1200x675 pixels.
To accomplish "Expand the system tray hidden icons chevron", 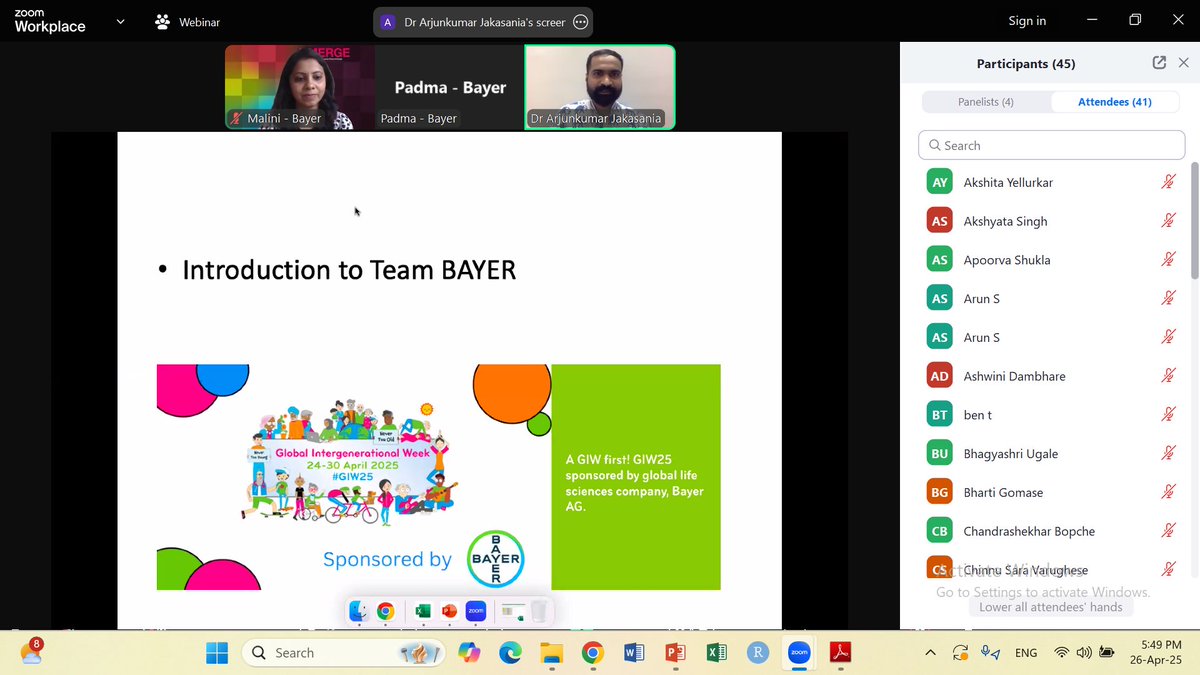I will click(x=930, y=653).
